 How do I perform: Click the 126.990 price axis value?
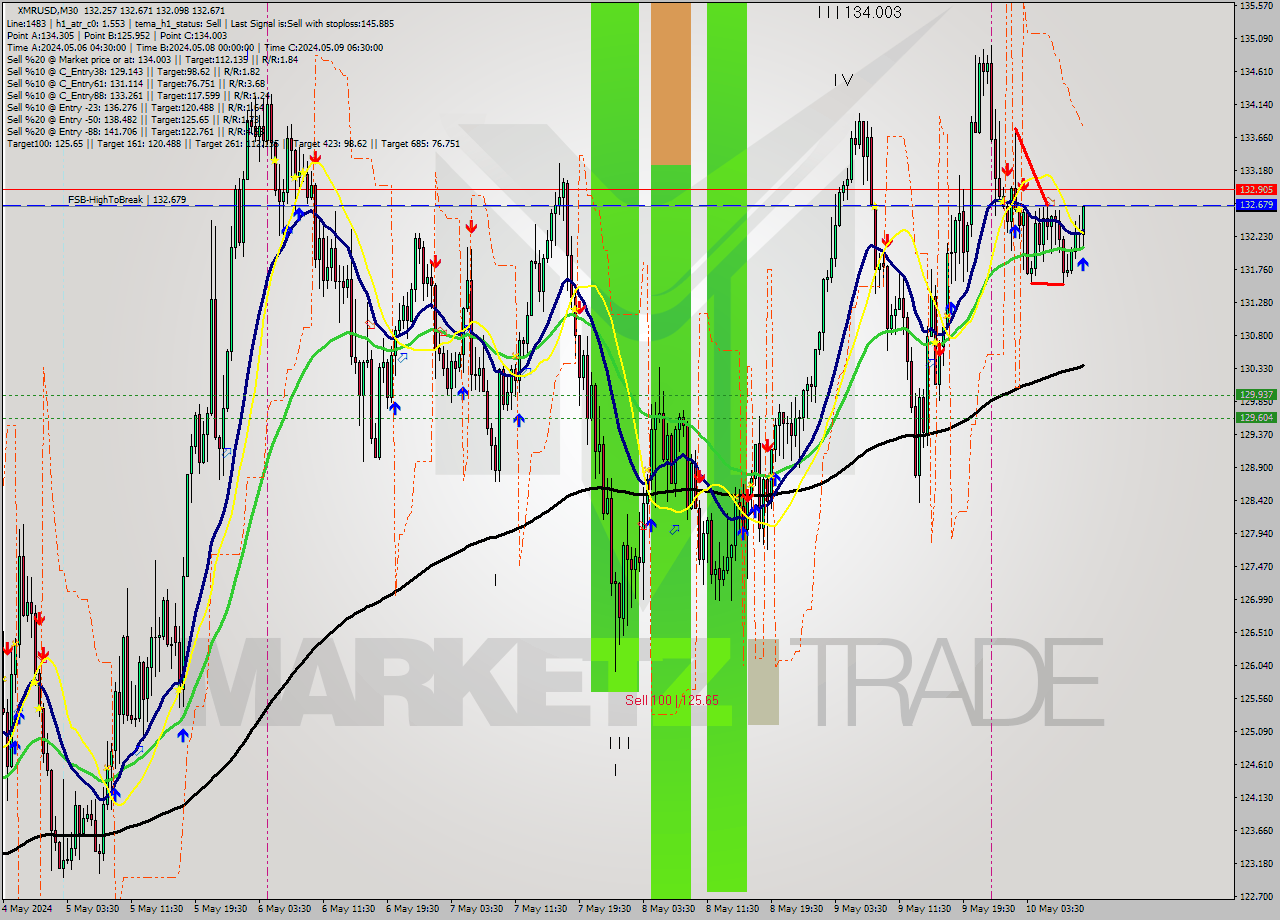[1256, 600]
